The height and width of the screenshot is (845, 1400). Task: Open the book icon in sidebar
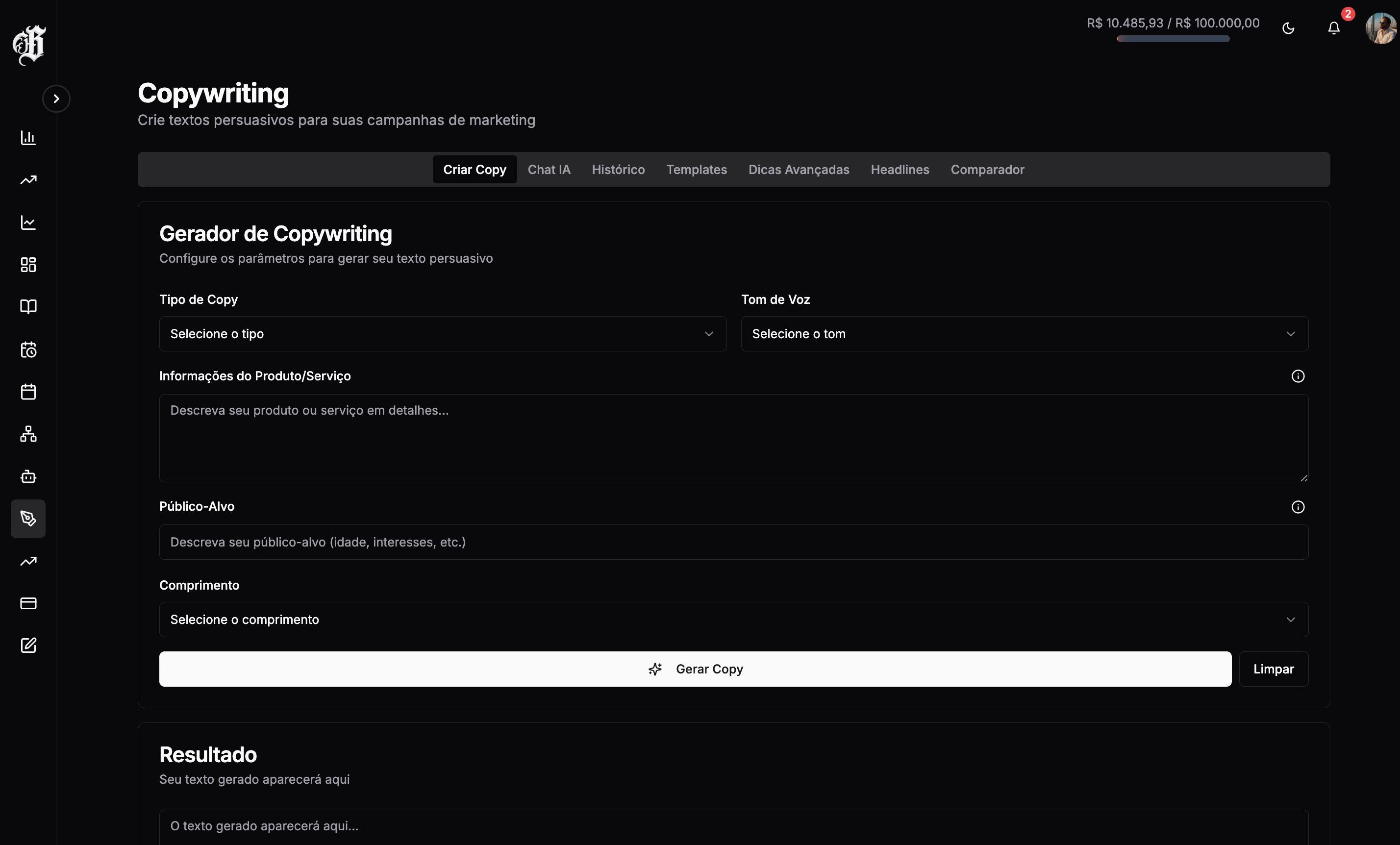tap(28, 307)
